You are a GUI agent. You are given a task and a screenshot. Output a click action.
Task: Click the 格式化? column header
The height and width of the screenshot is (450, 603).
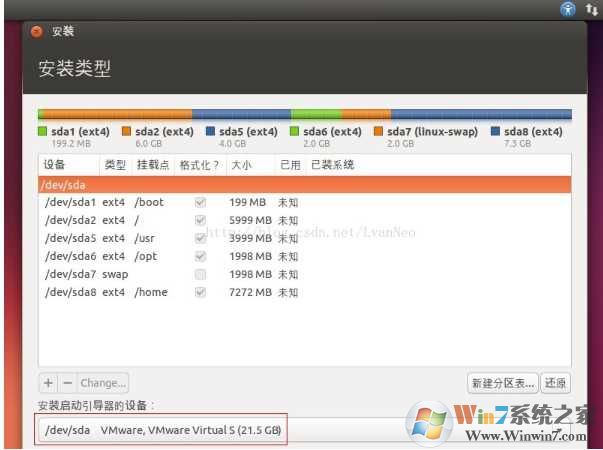coord(200,165)
